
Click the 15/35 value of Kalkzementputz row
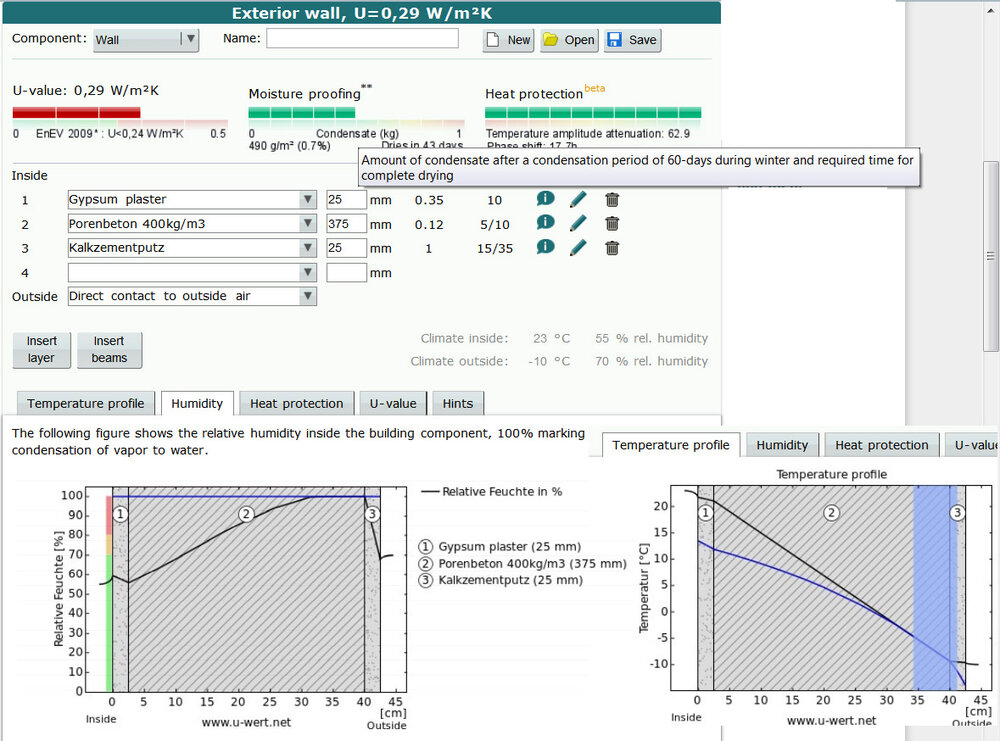(495, 249)
